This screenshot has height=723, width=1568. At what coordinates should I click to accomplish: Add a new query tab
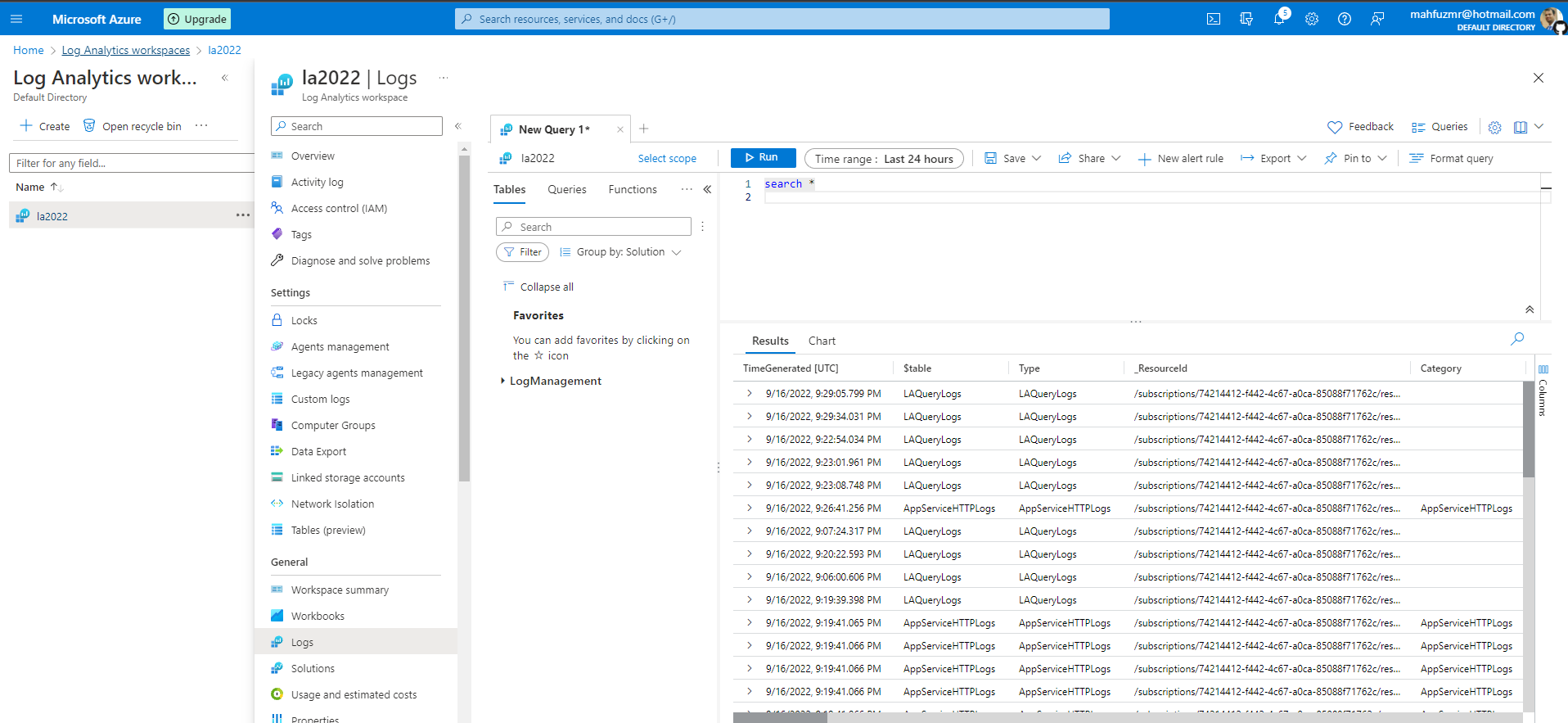644,129
